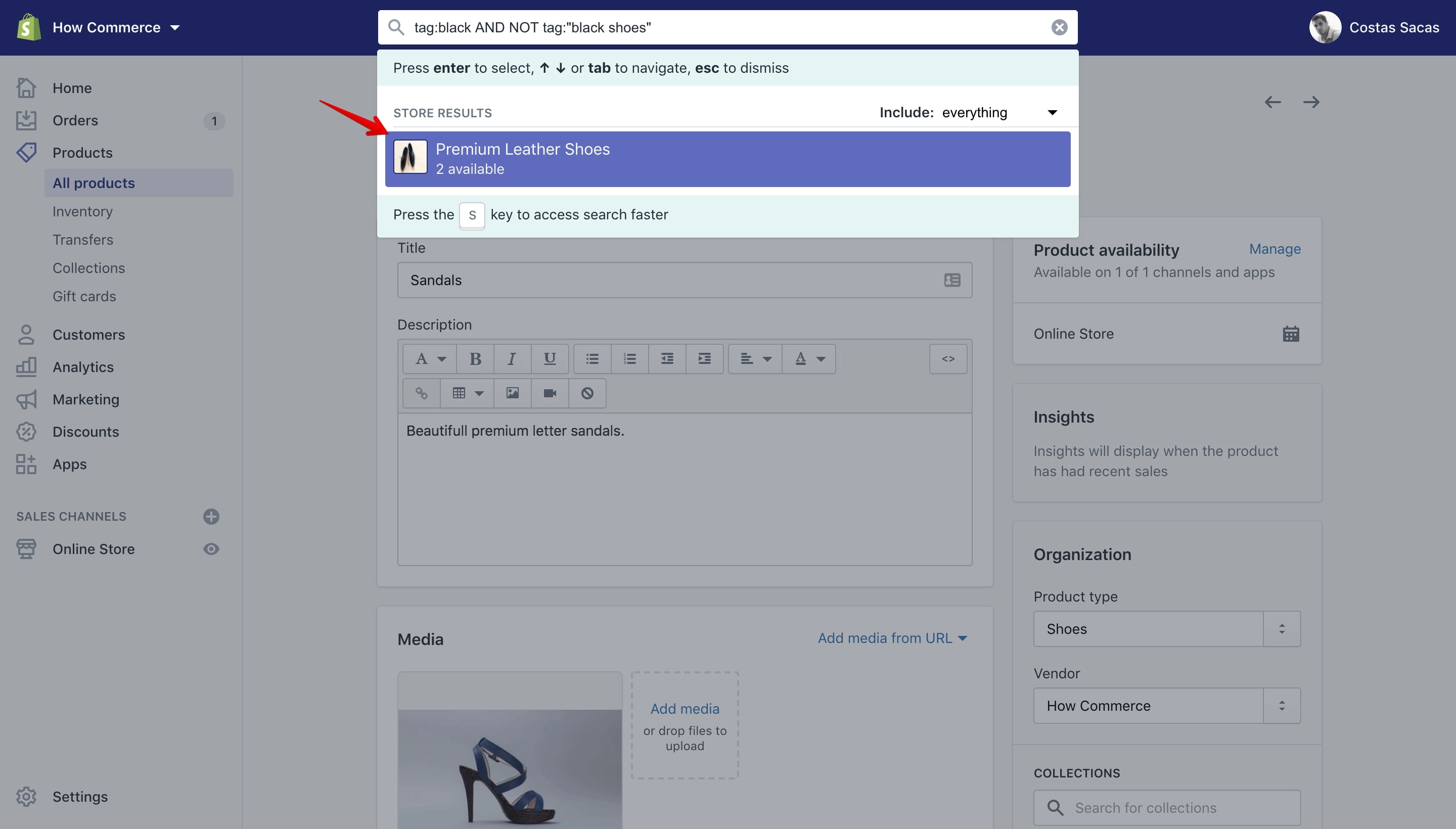Click the Analytics bar chart icon
This screenshot has height=829, width=1456.
pos(26,366)
